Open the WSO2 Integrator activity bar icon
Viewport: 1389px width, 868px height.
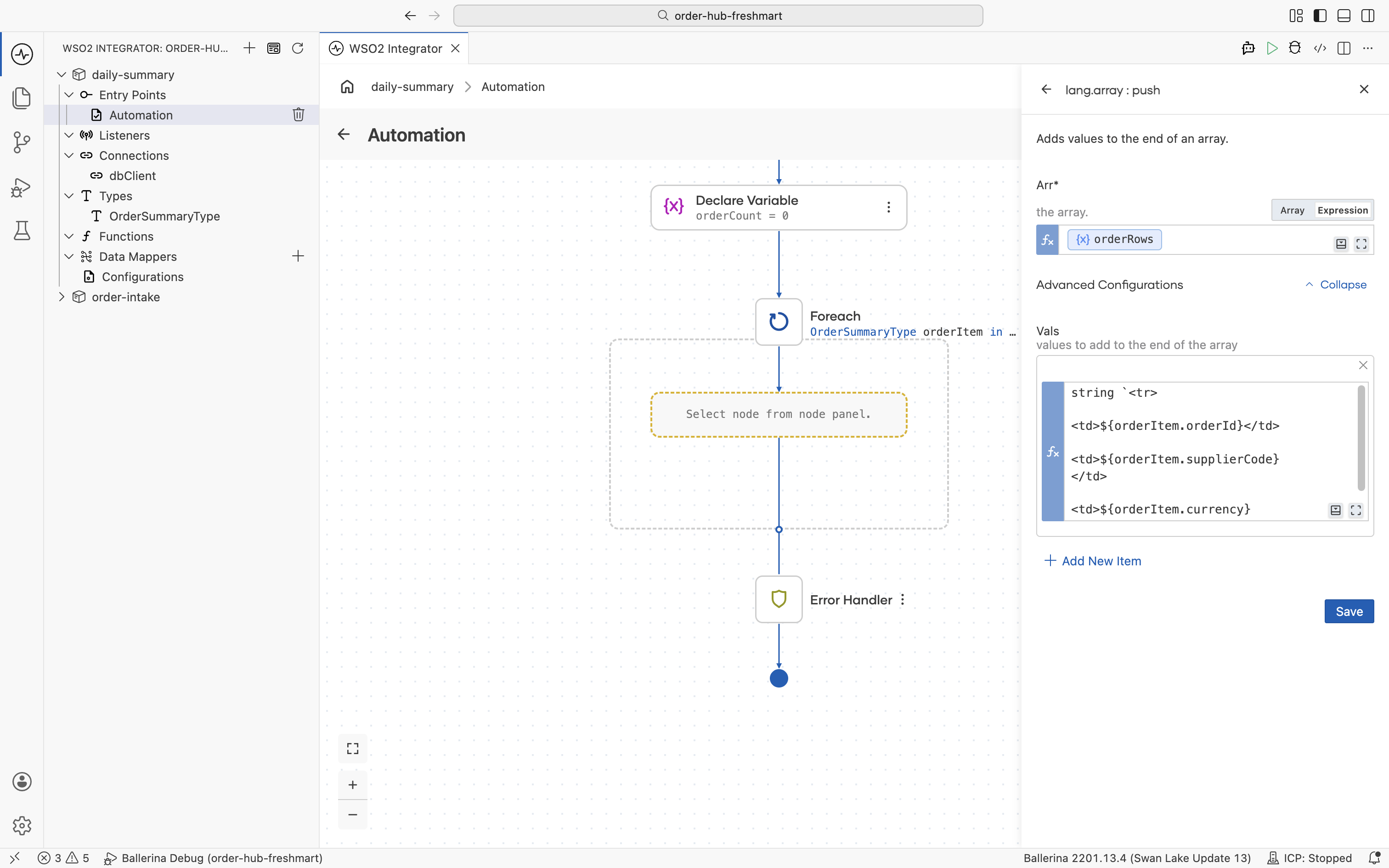click(22, 55)
